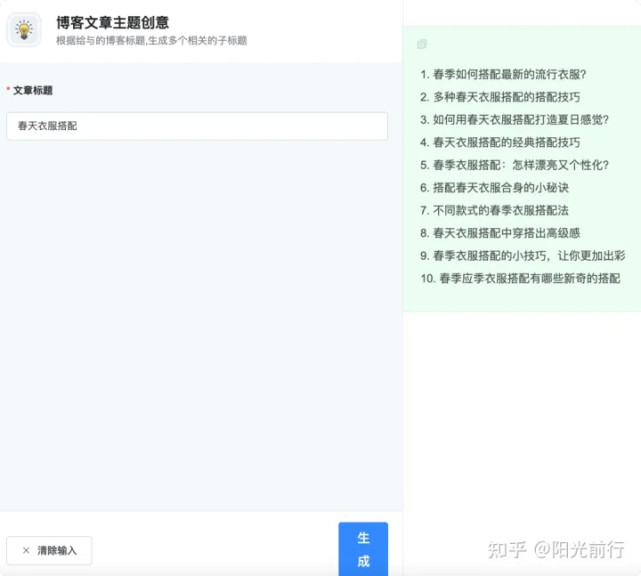Viewport: 641px width, 576px height.
Task: Select result 3 如何用春天衣服搭配打造夏日感觉?
Action: tap(515, 120)
